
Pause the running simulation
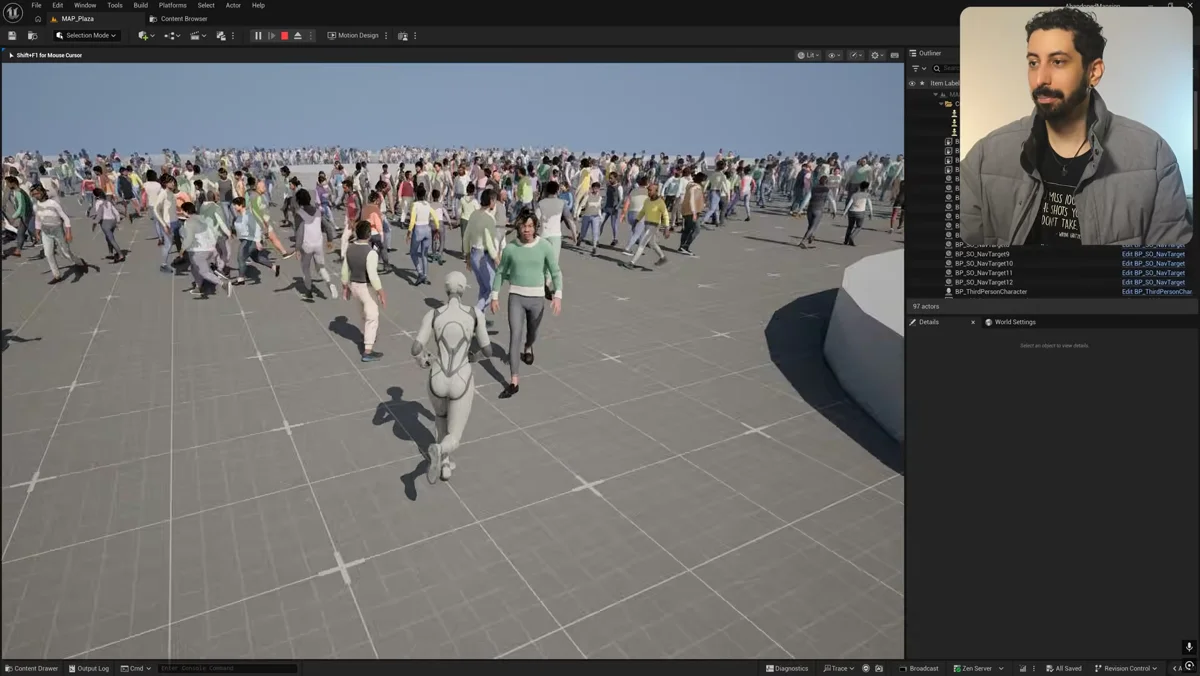point(258,36)
